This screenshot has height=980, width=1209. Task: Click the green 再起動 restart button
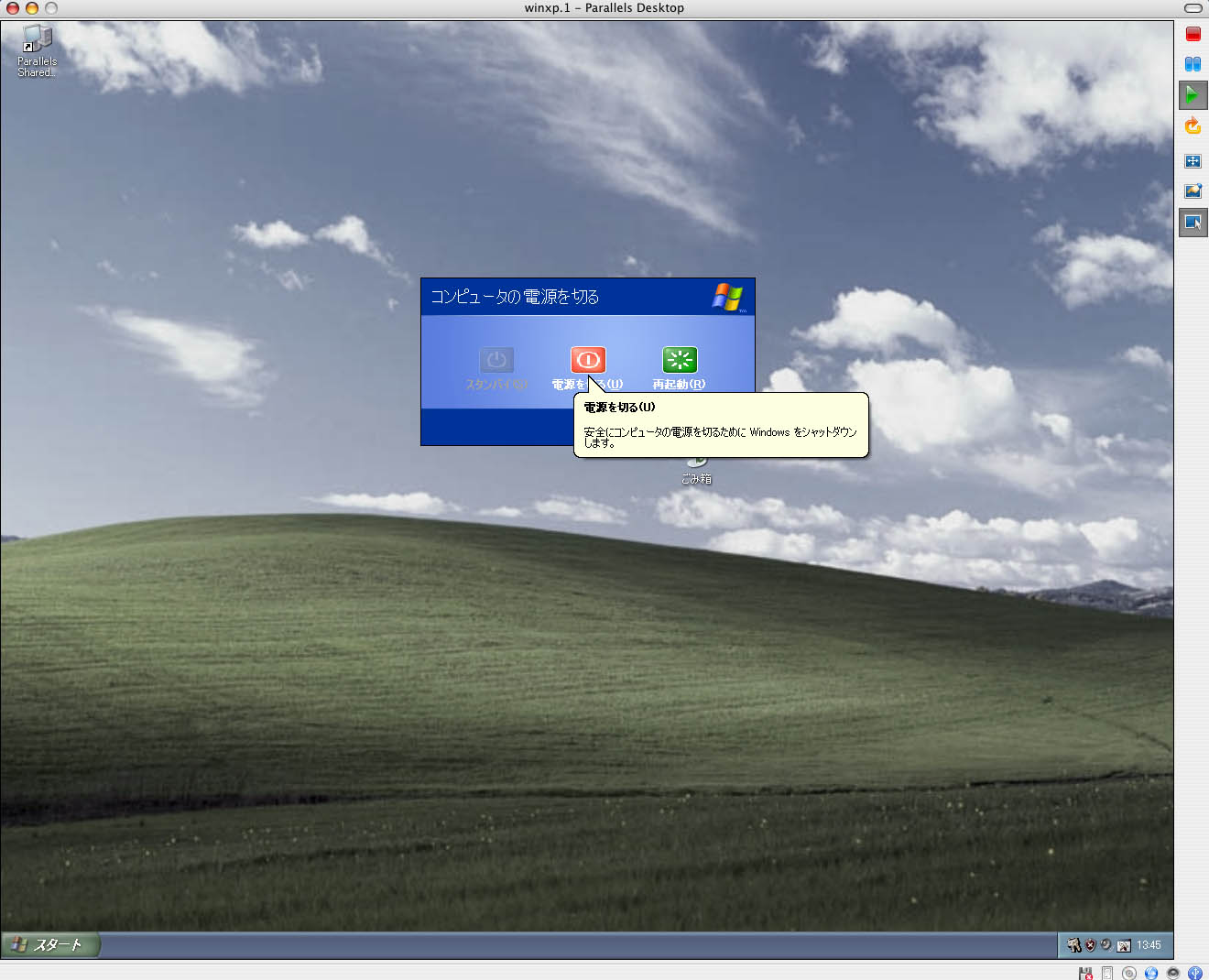(680, 360)
